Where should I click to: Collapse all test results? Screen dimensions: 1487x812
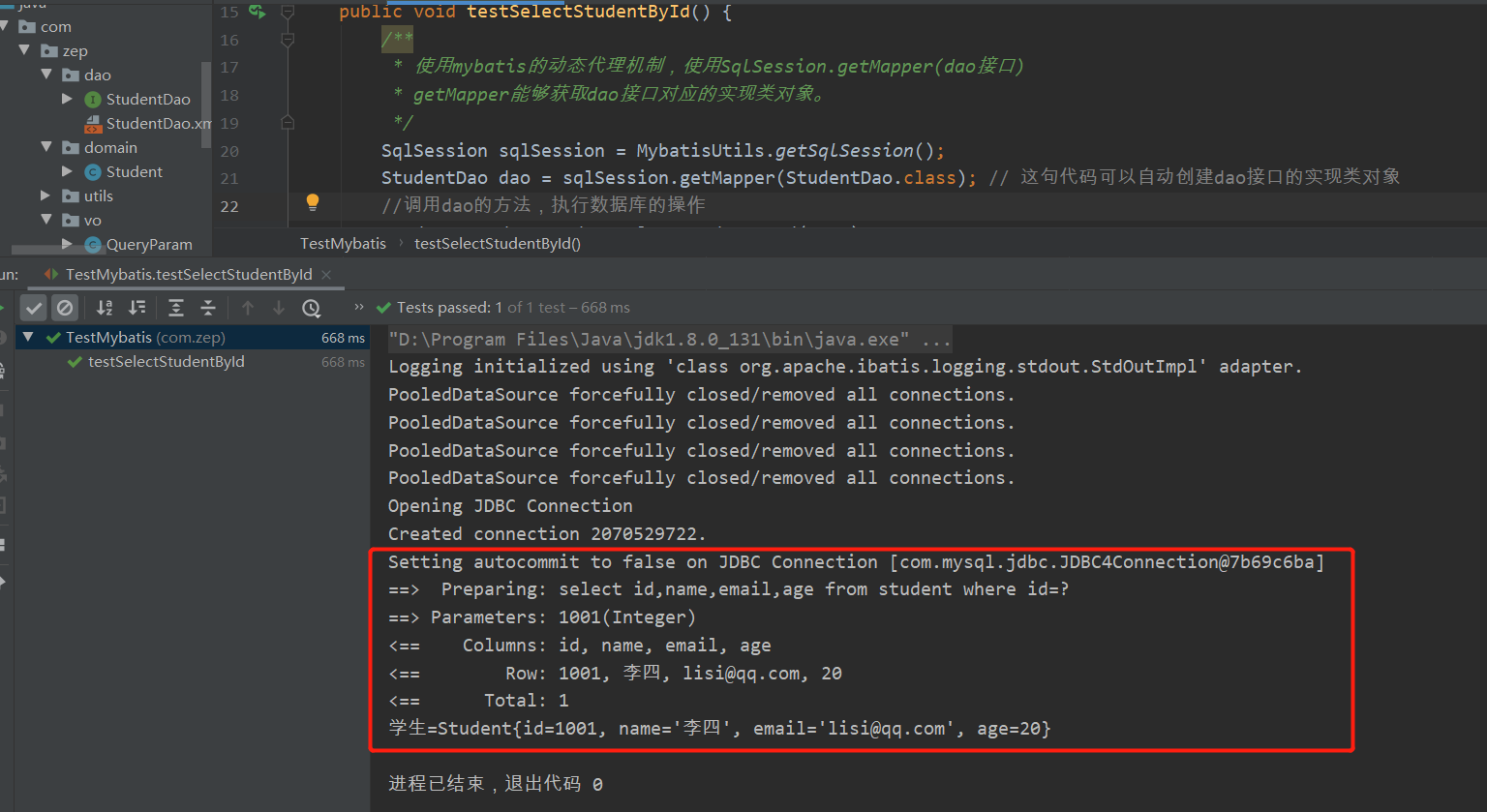point(208,308)
